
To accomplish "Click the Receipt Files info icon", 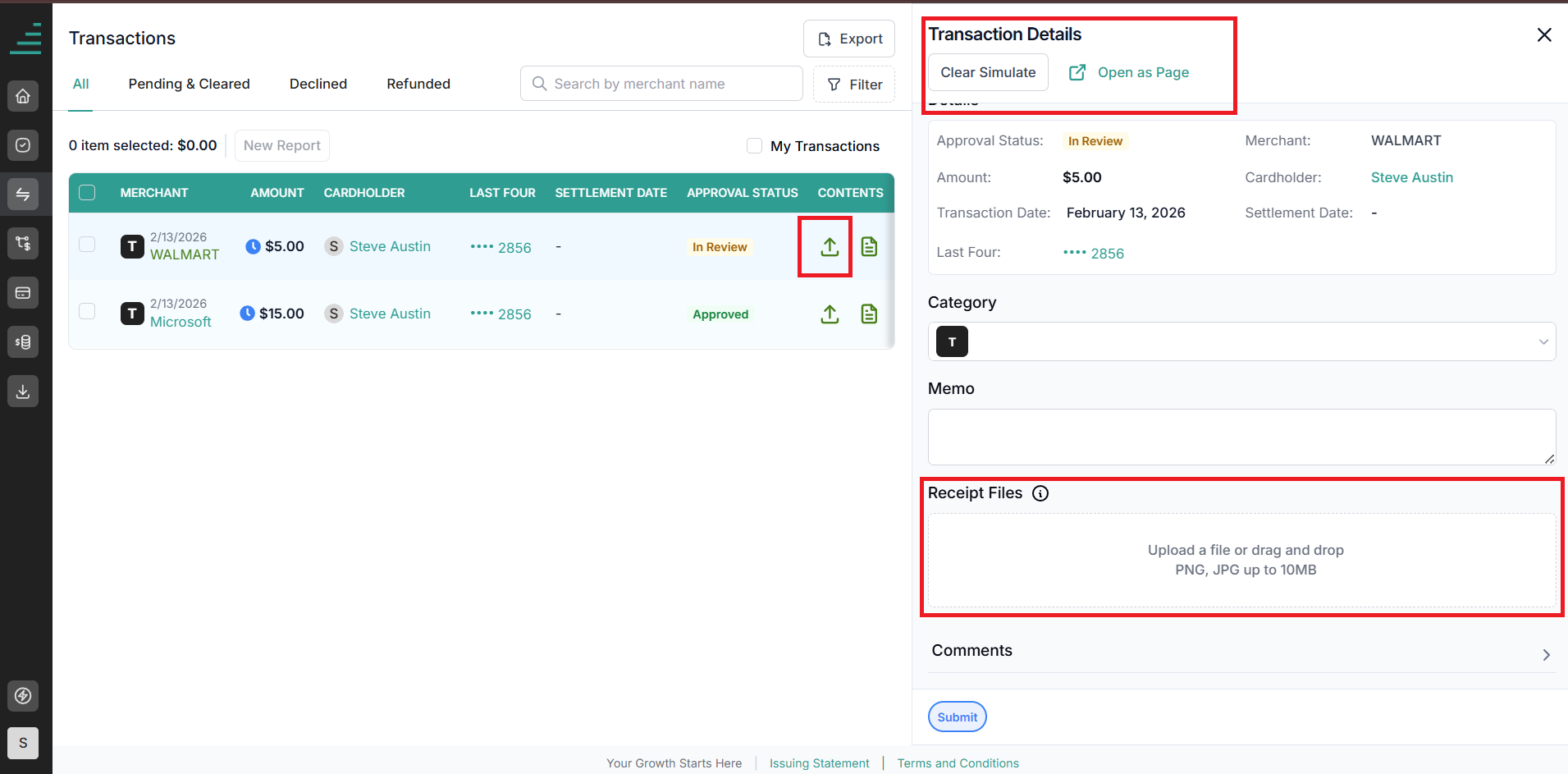I will (x=1040, y=493).
